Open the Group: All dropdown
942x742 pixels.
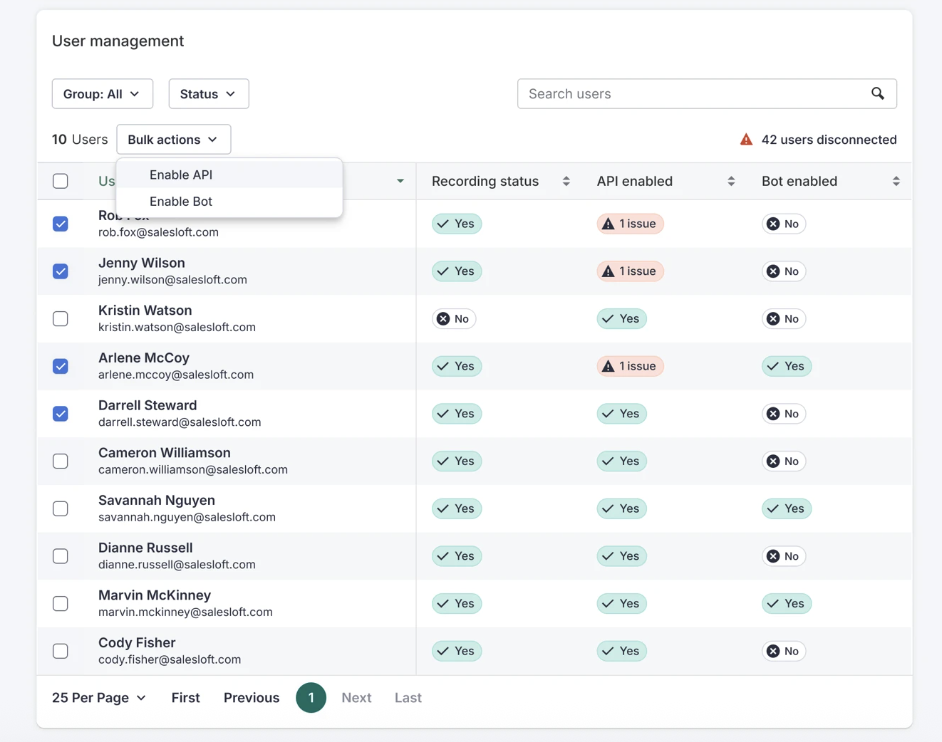[x=102, y=94]
